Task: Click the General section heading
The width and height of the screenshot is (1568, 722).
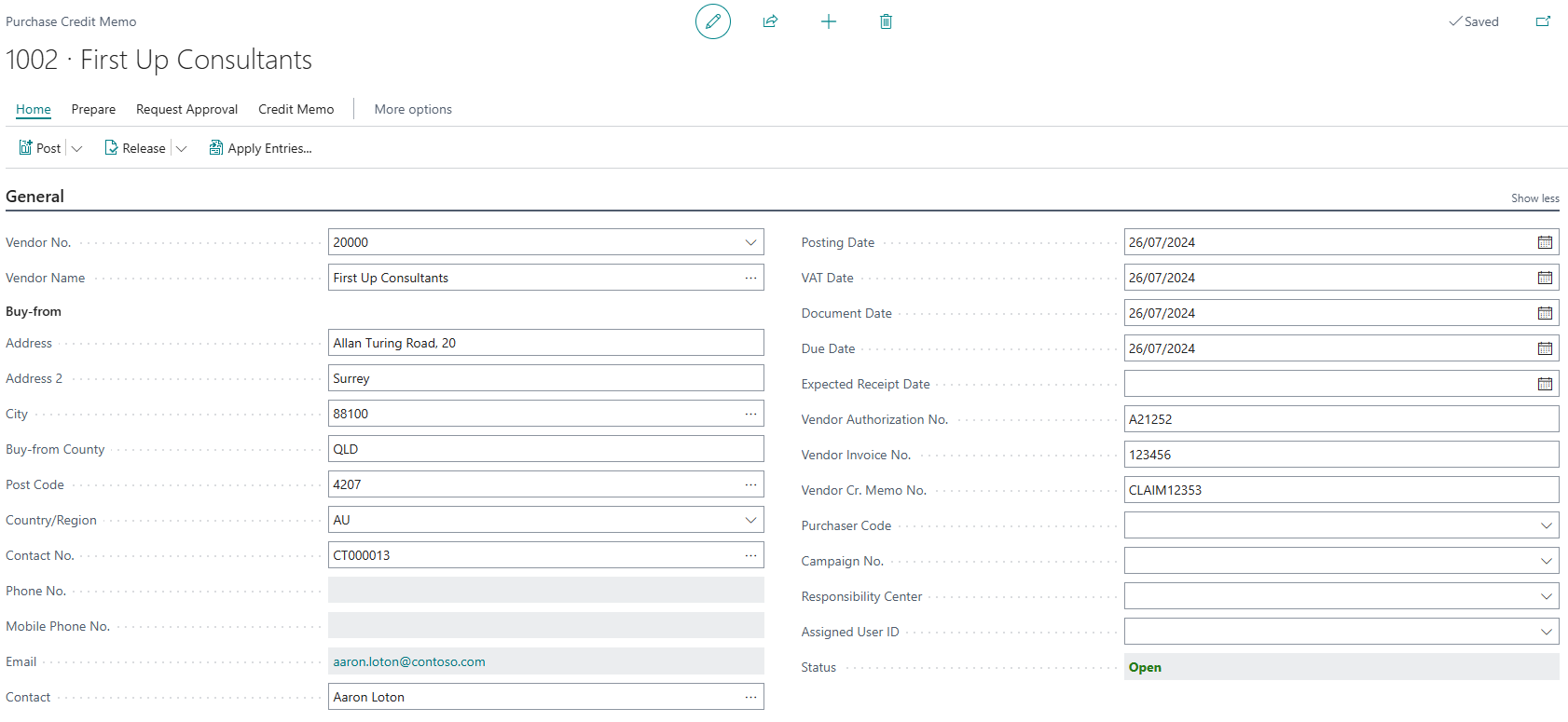Action: 34,197
